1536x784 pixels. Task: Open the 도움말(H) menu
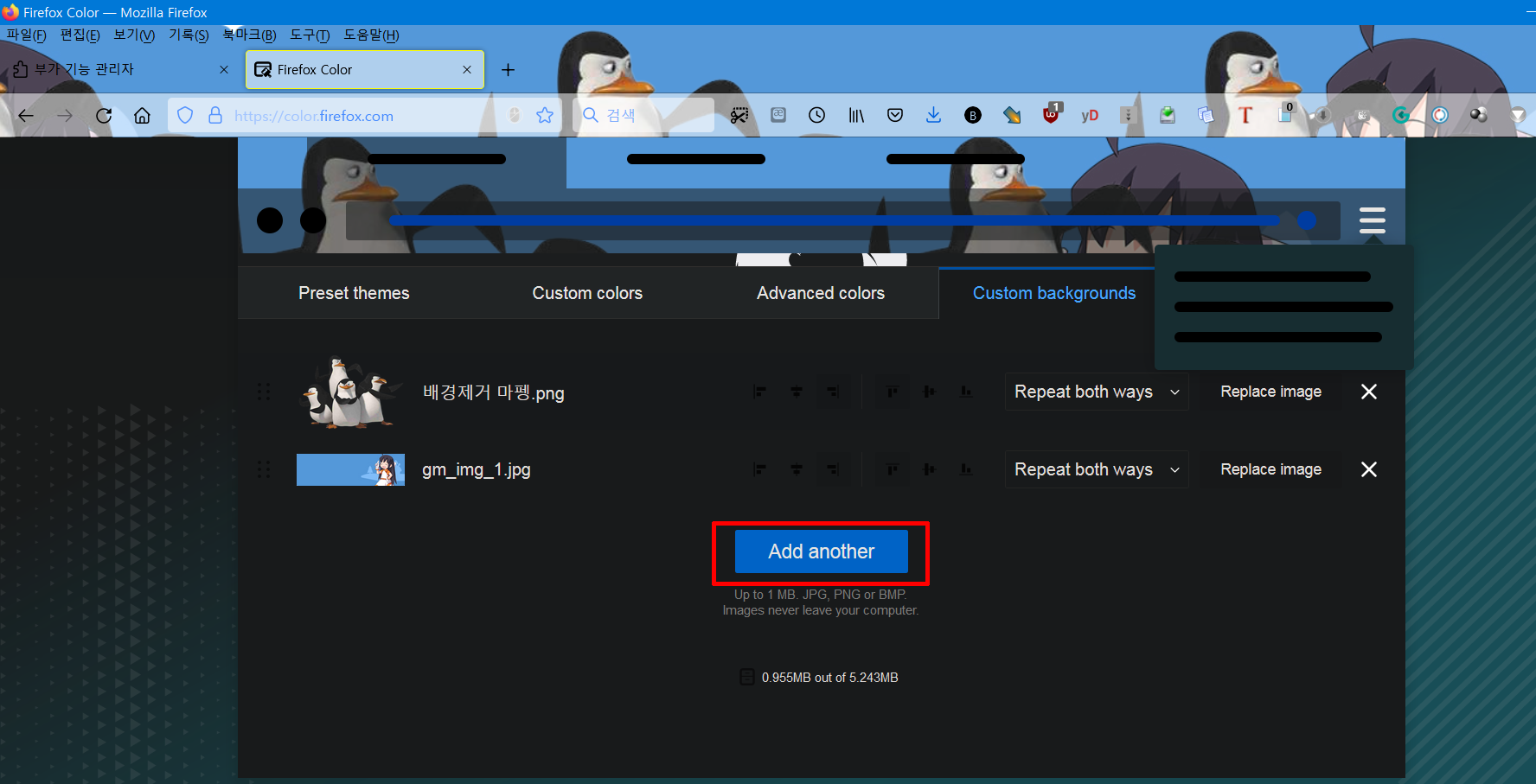coord(371,35)
